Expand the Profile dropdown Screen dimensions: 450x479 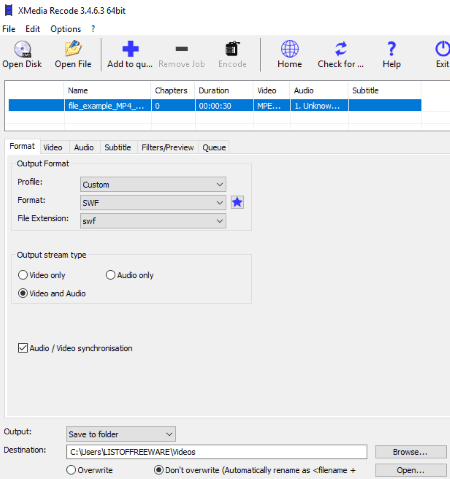pos(153,184)
